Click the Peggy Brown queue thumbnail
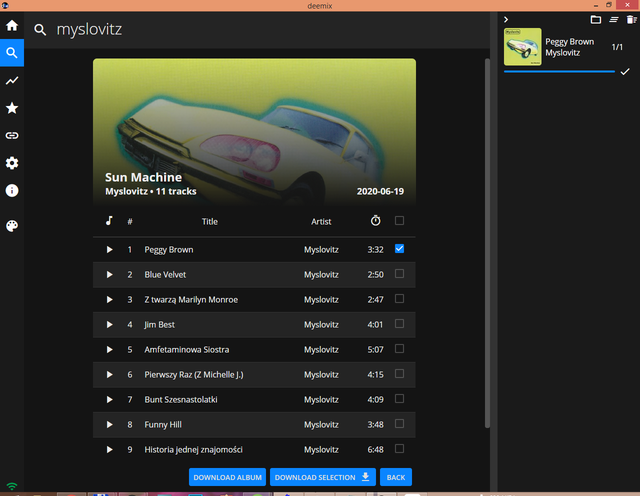 tap(522, 47)
